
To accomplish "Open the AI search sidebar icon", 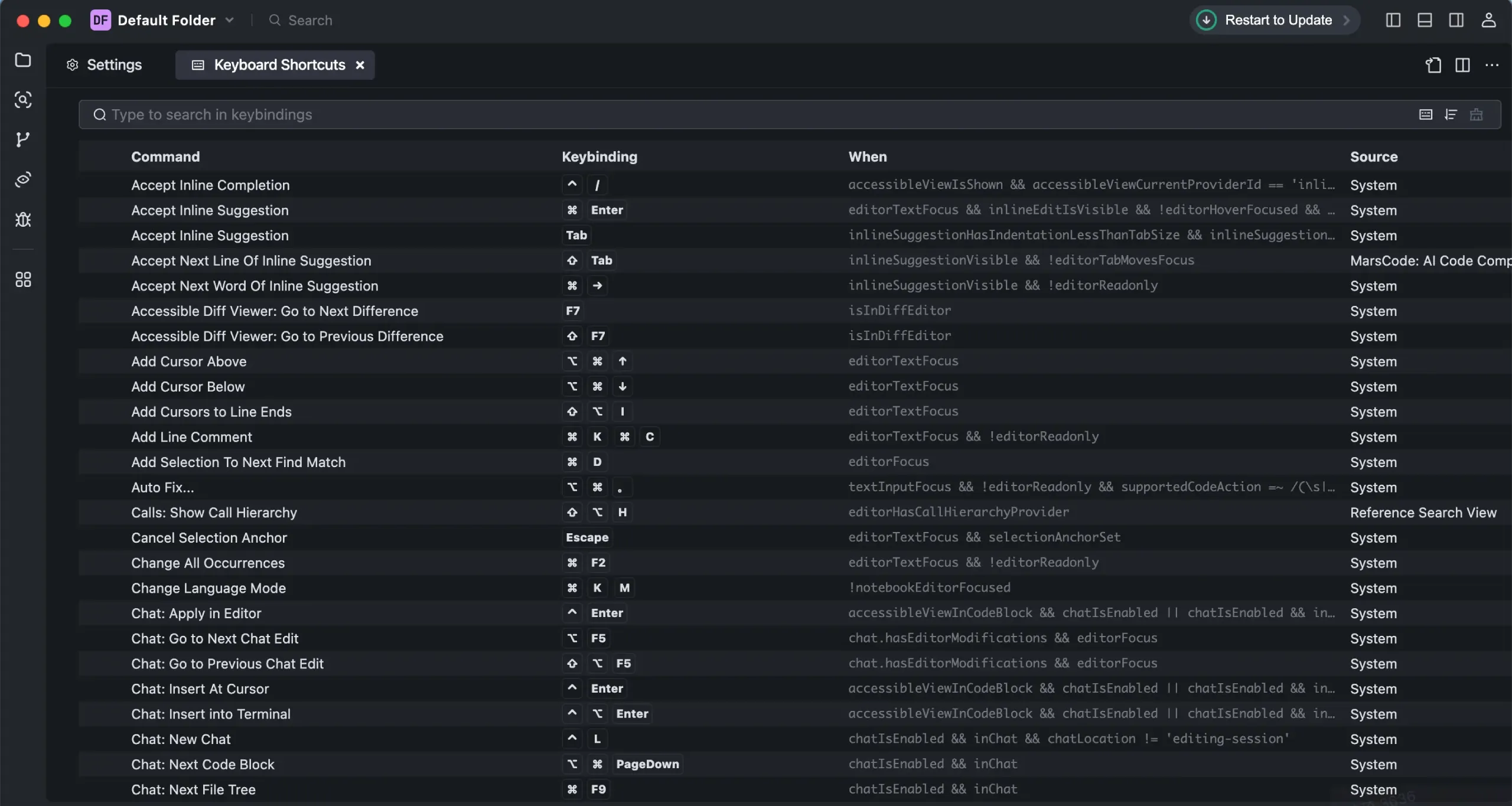I will coord(23,100).
